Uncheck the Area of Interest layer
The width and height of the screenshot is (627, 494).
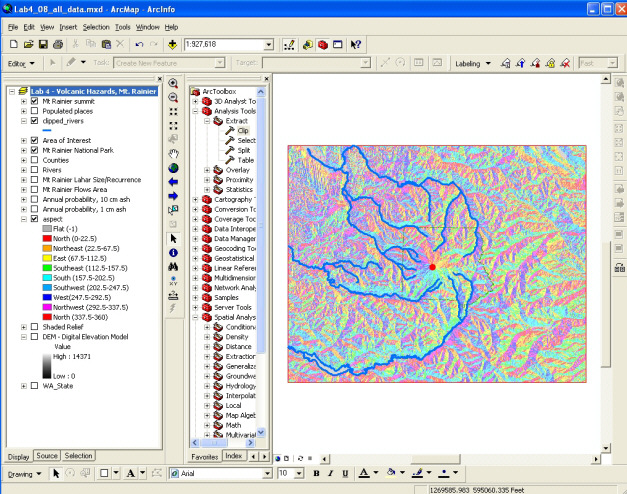click(x=34, y=140)
